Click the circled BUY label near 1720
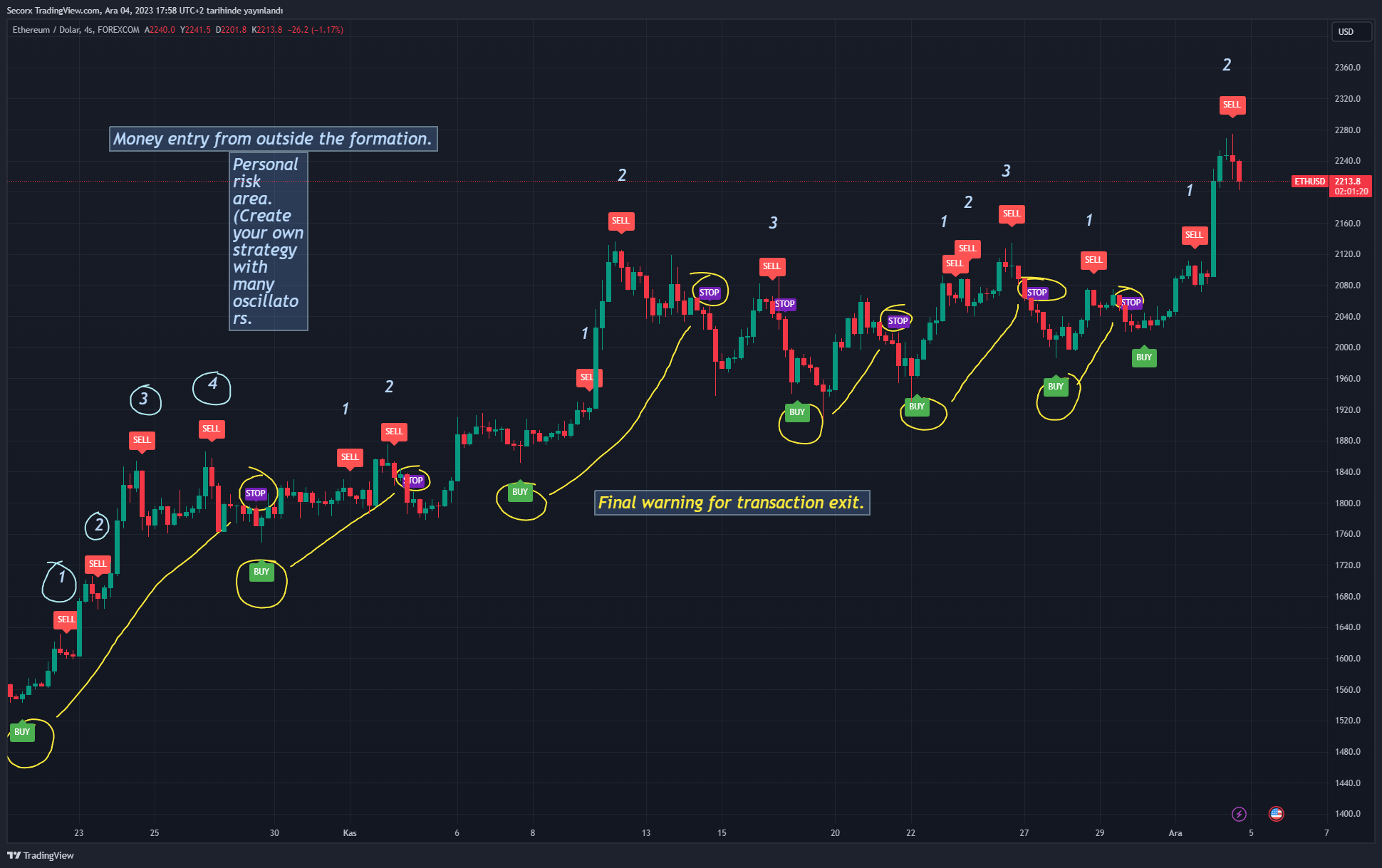 tap(261, 572)
